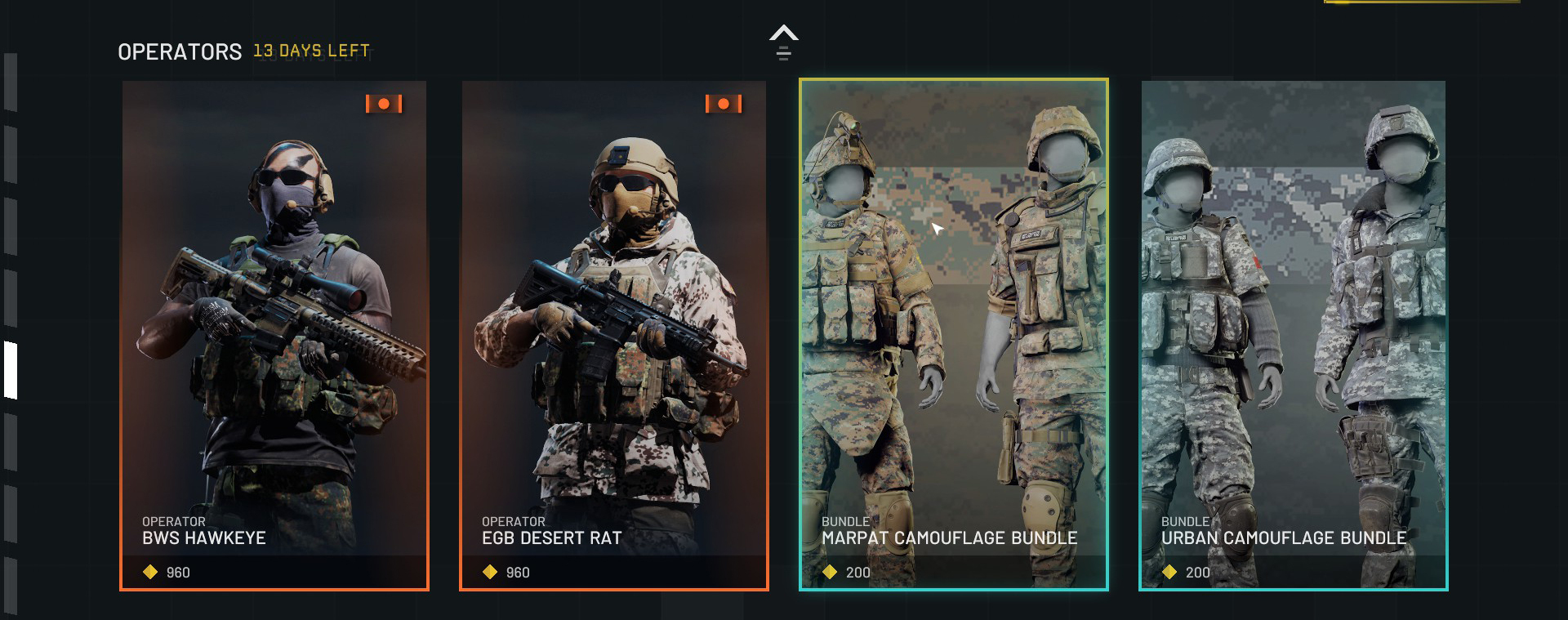Viewport: 1568px width, 620px height.
Task: Open the BWS Hawkeye operator card
Action: click(274, 335)
